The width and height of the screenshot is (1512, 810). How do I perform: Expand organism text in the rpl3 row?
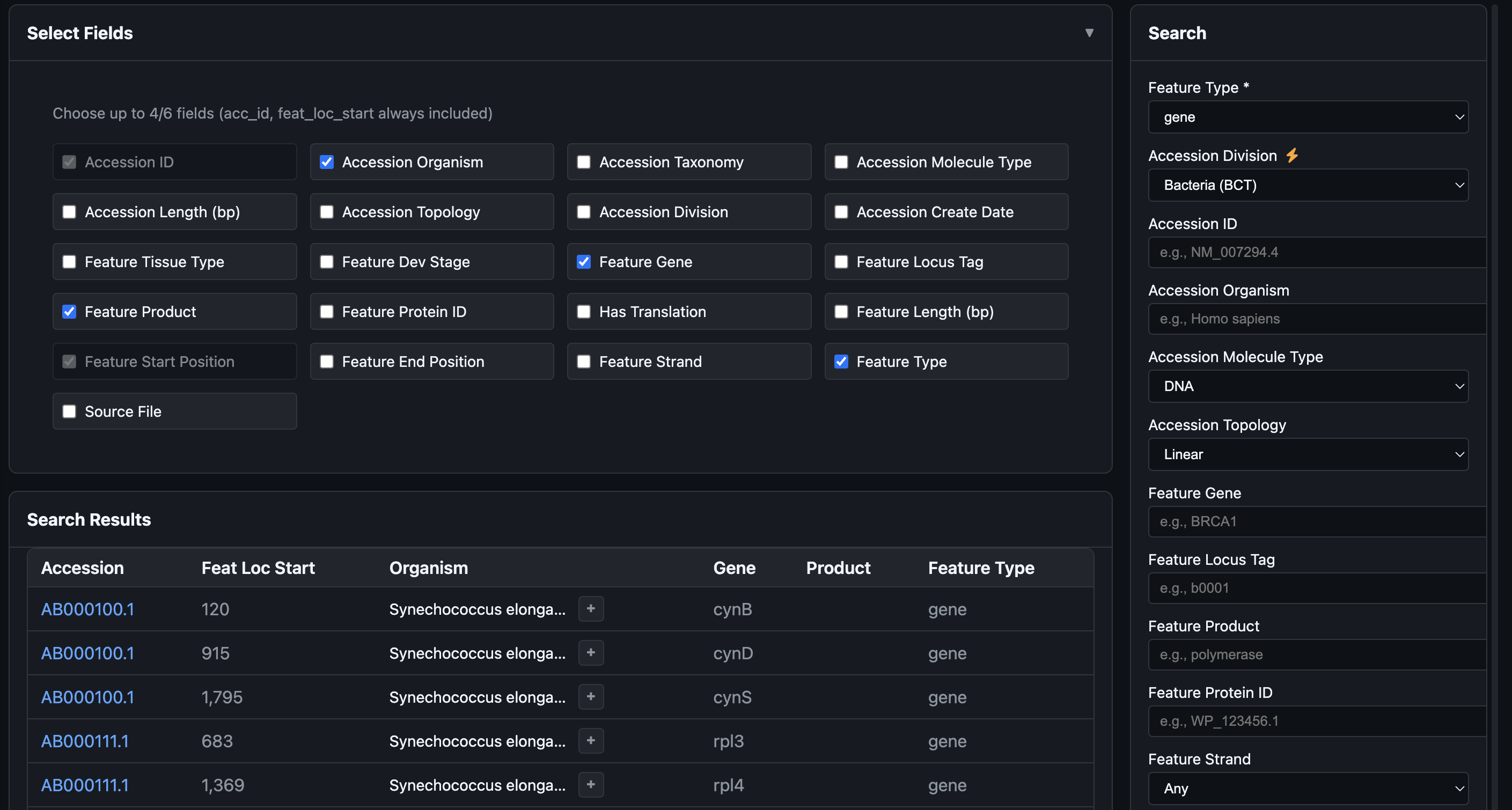point(591,741)
